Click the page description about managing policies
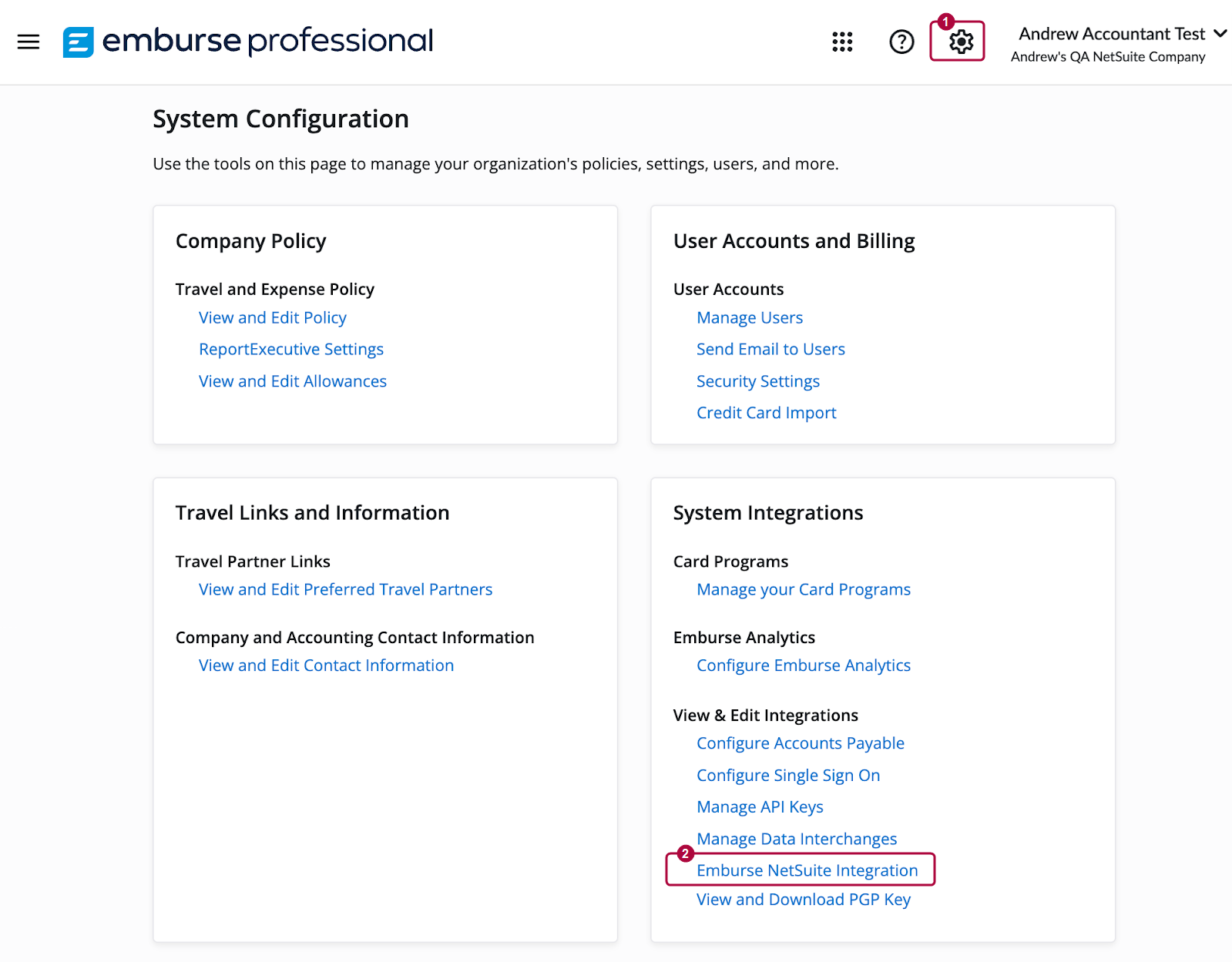The image size is (1232, 962). click(495, 164)
